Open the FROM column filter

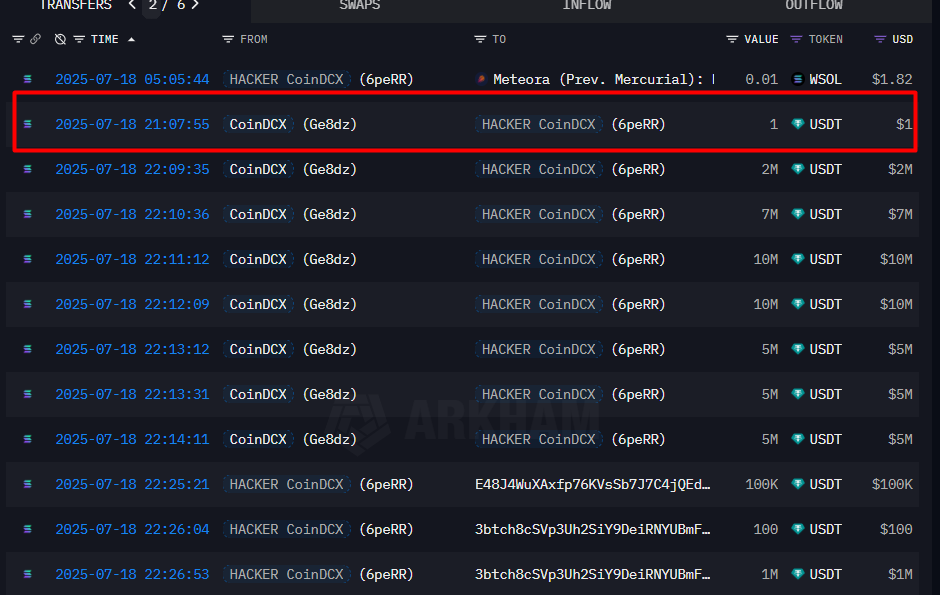click(x=228, y=39)
